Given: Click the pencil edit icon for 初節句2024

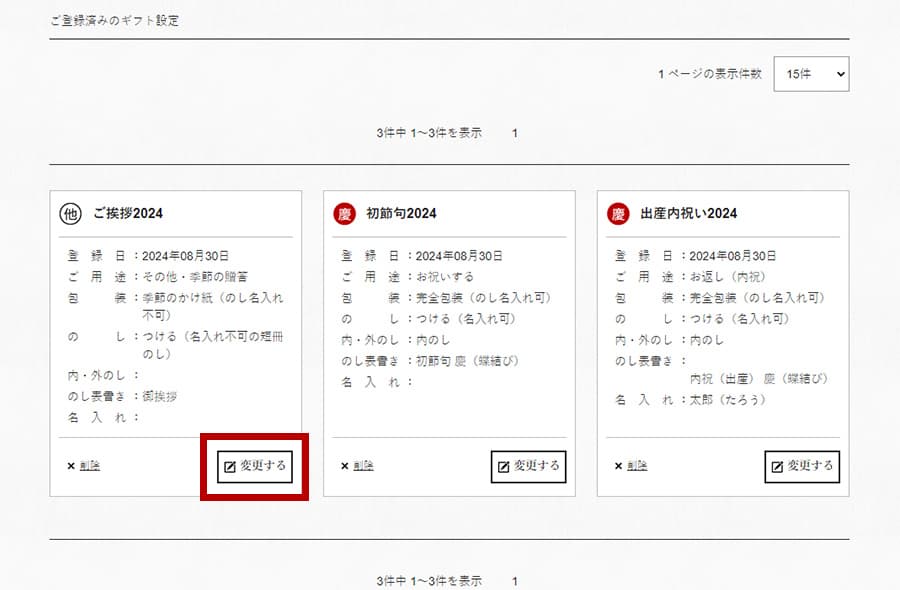Looking at the screenshot, I should (504, 467).
